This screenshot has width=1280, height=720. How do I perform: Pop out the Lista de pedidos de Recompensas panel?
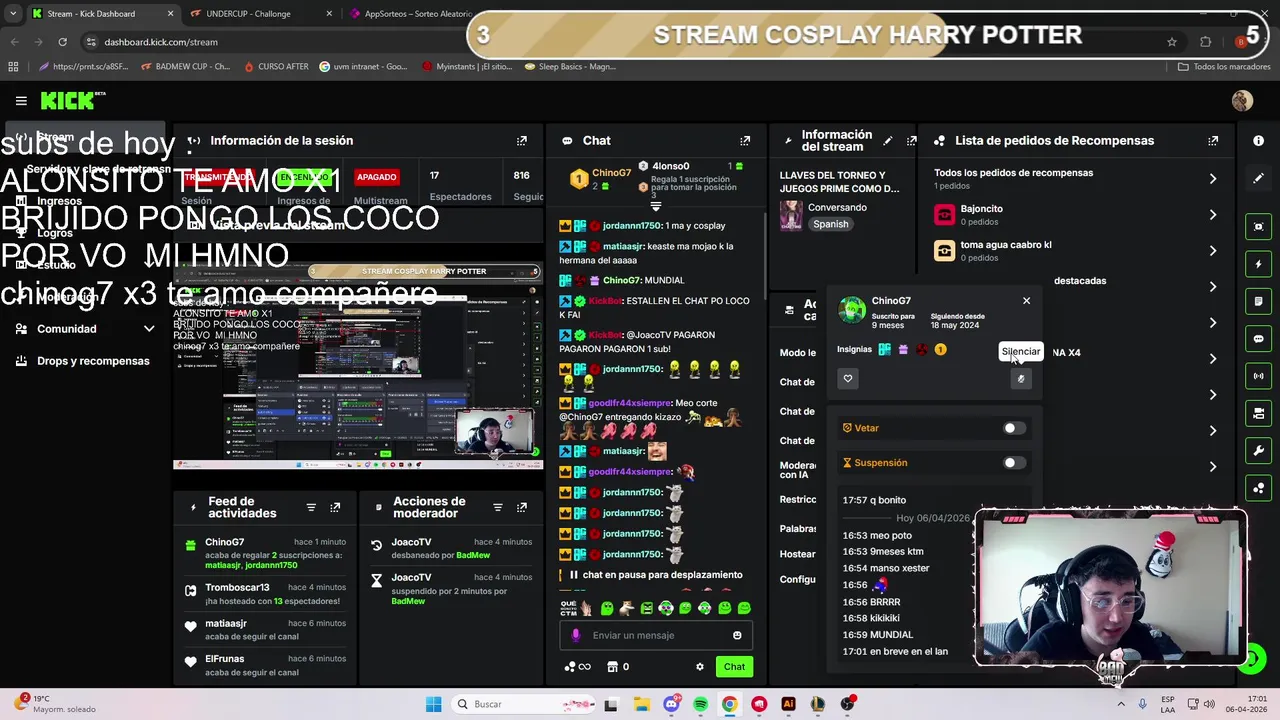tap(1213, 141)
